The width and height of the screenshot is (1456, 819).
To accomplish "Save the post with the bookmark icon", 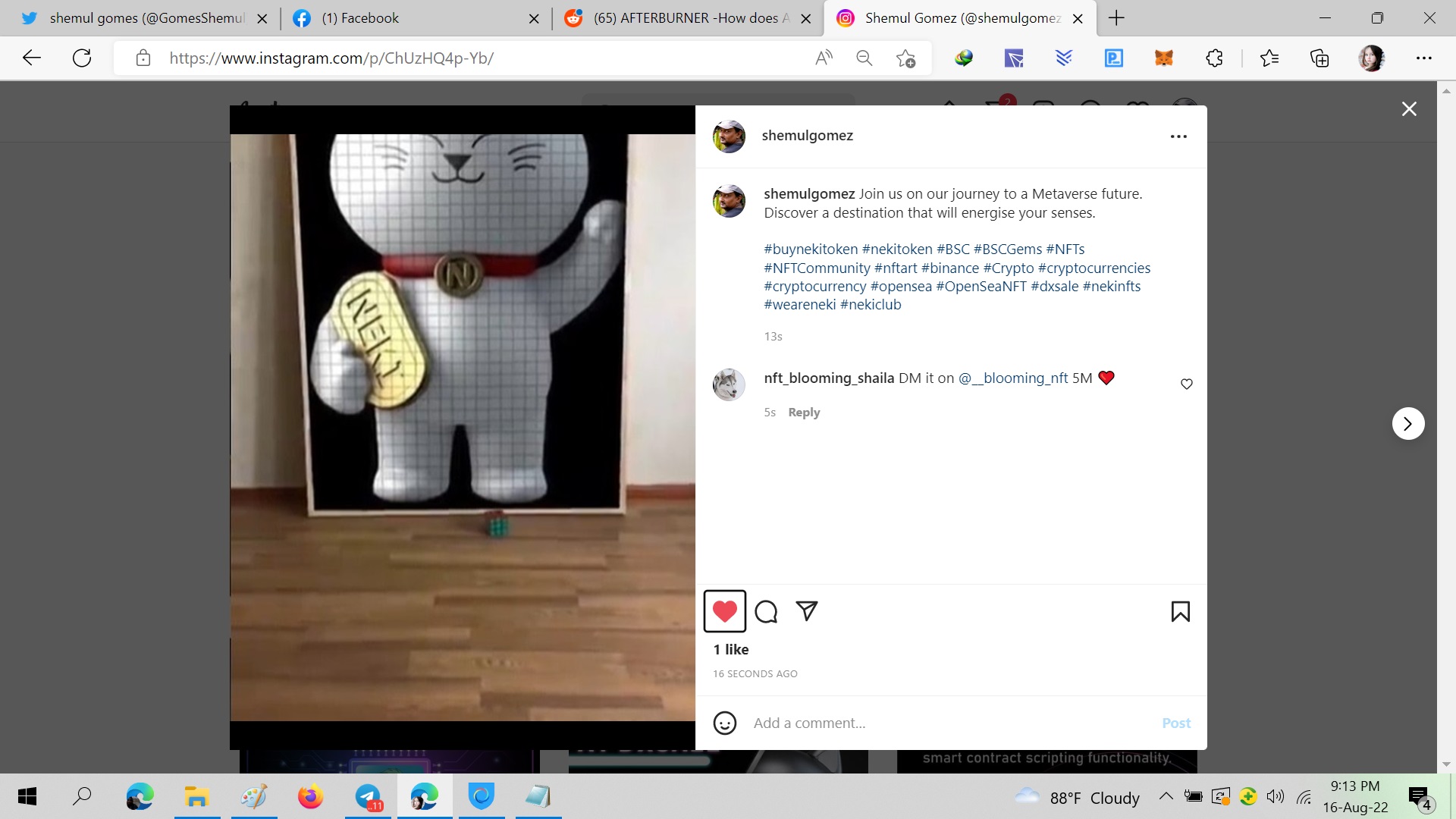I will pyautogui.click(x=1181, y=611).
